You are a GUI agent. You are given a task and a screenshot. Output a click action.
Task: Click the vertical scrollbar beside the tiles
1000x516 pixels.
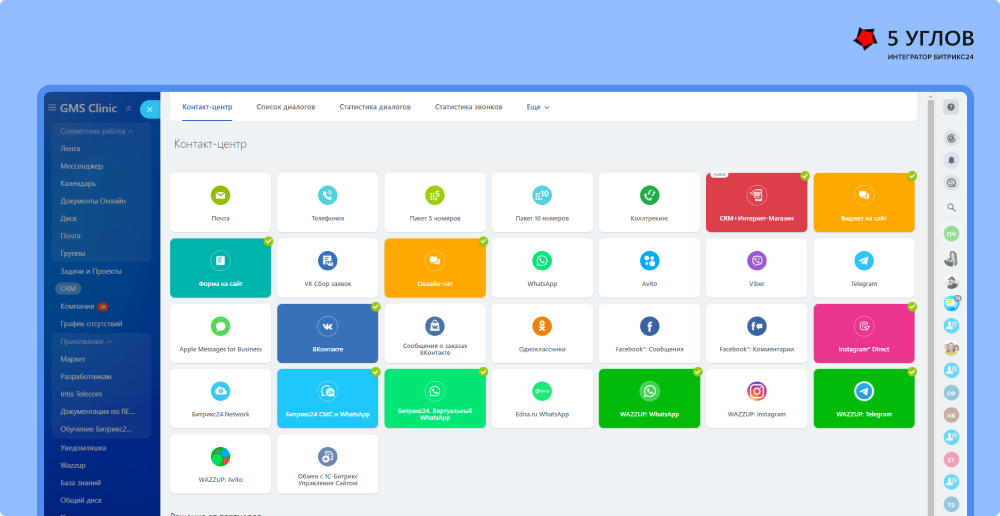click(x=930, y=300)
